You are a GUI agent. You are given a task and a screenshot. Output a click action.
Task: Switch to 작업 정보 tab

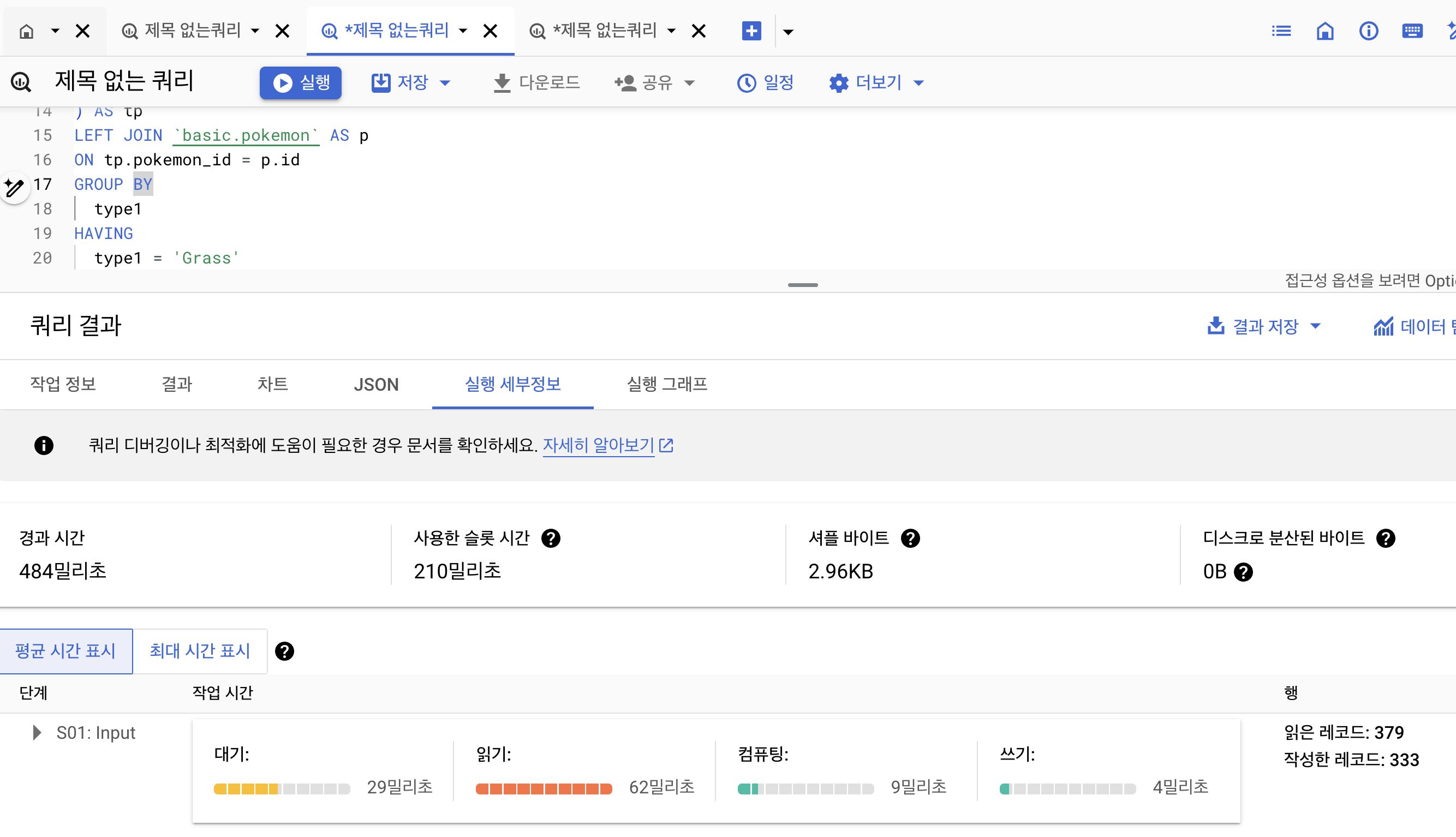(x=63, y=384)
